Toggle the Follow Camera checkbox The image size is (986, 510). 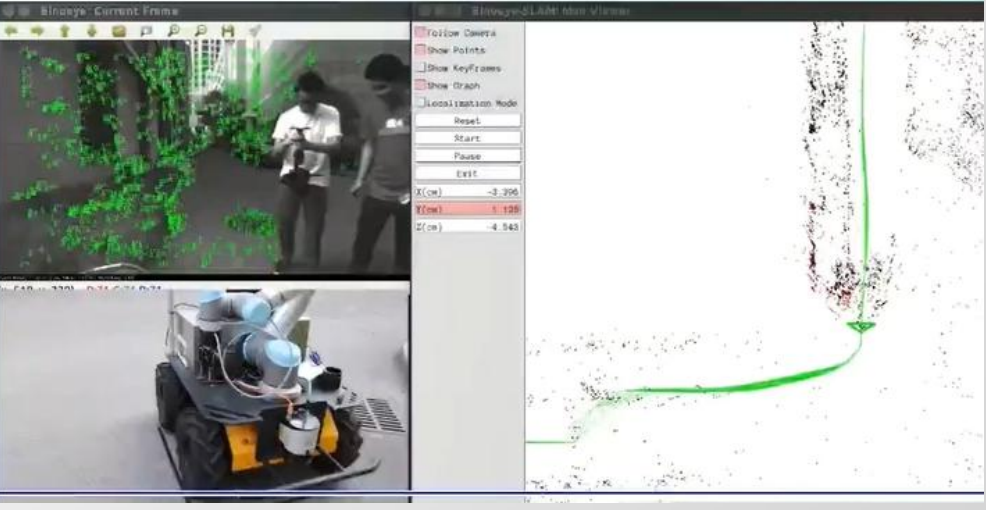click(x=421, y=32)
